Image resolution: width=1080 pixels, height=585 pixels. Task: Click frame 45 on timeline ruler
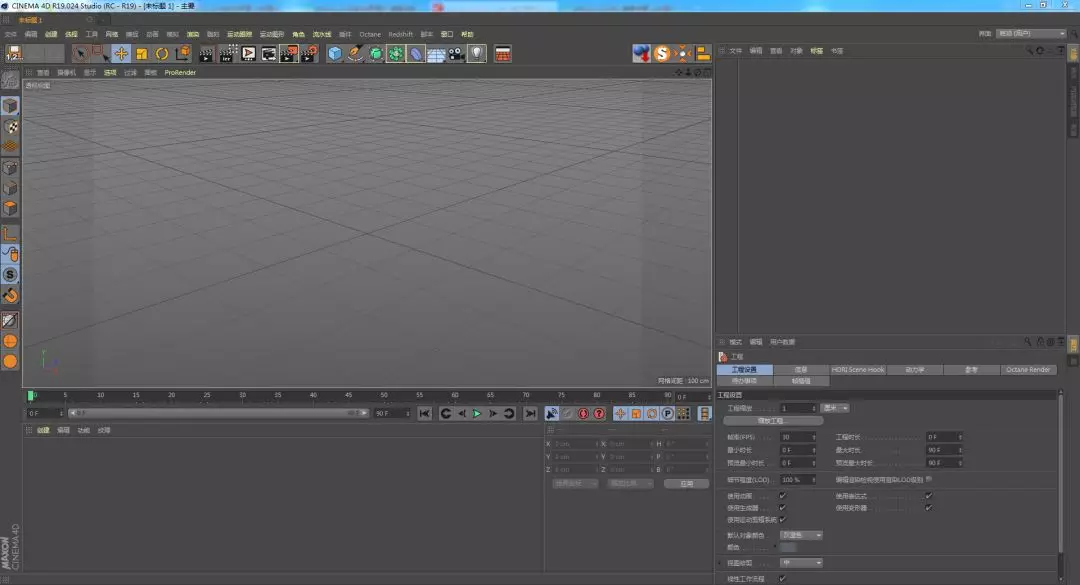(x=349, y=396)
